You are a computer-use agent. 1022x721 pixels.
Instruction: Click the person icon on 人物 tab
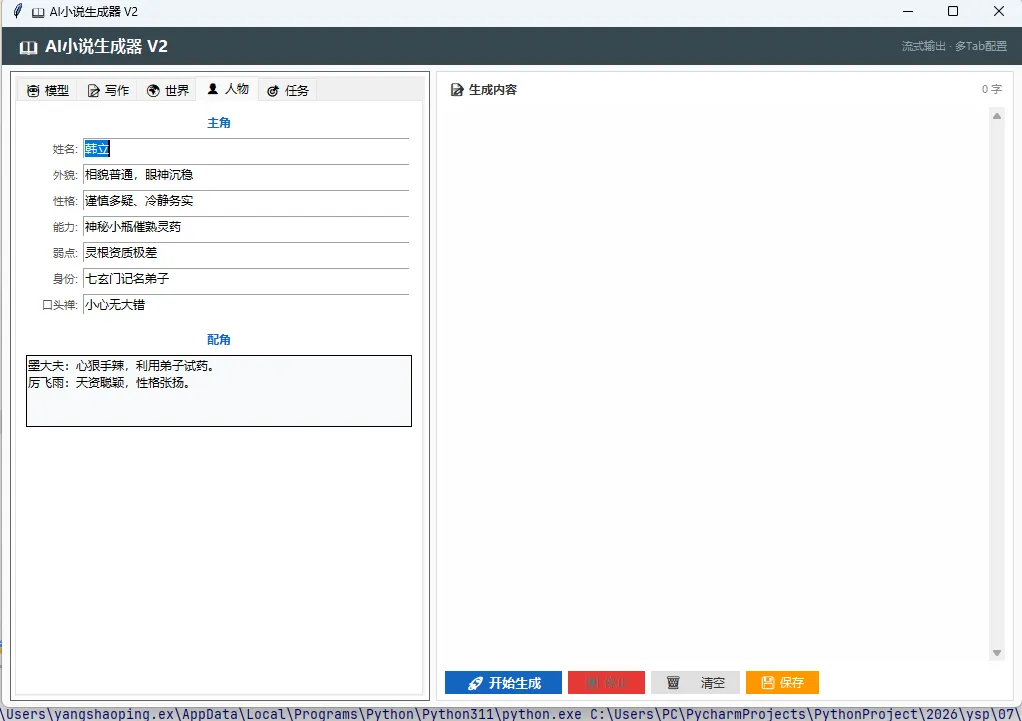(x=212, y=89)
